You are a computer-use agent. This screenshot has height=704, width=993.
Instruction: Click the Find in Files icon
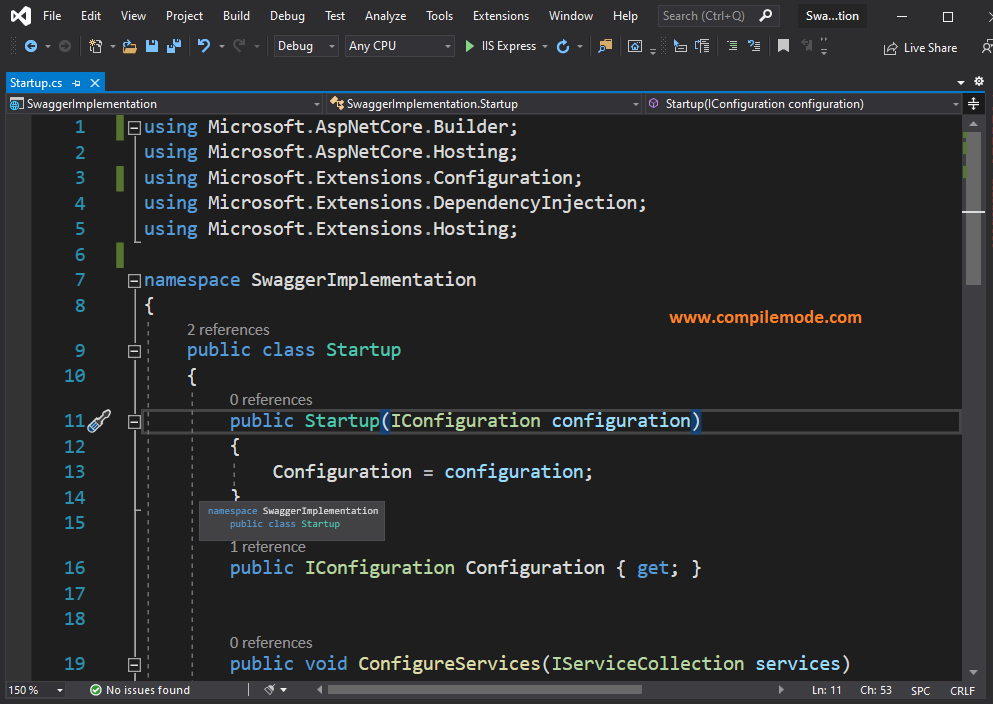click(x=607, y=46)
